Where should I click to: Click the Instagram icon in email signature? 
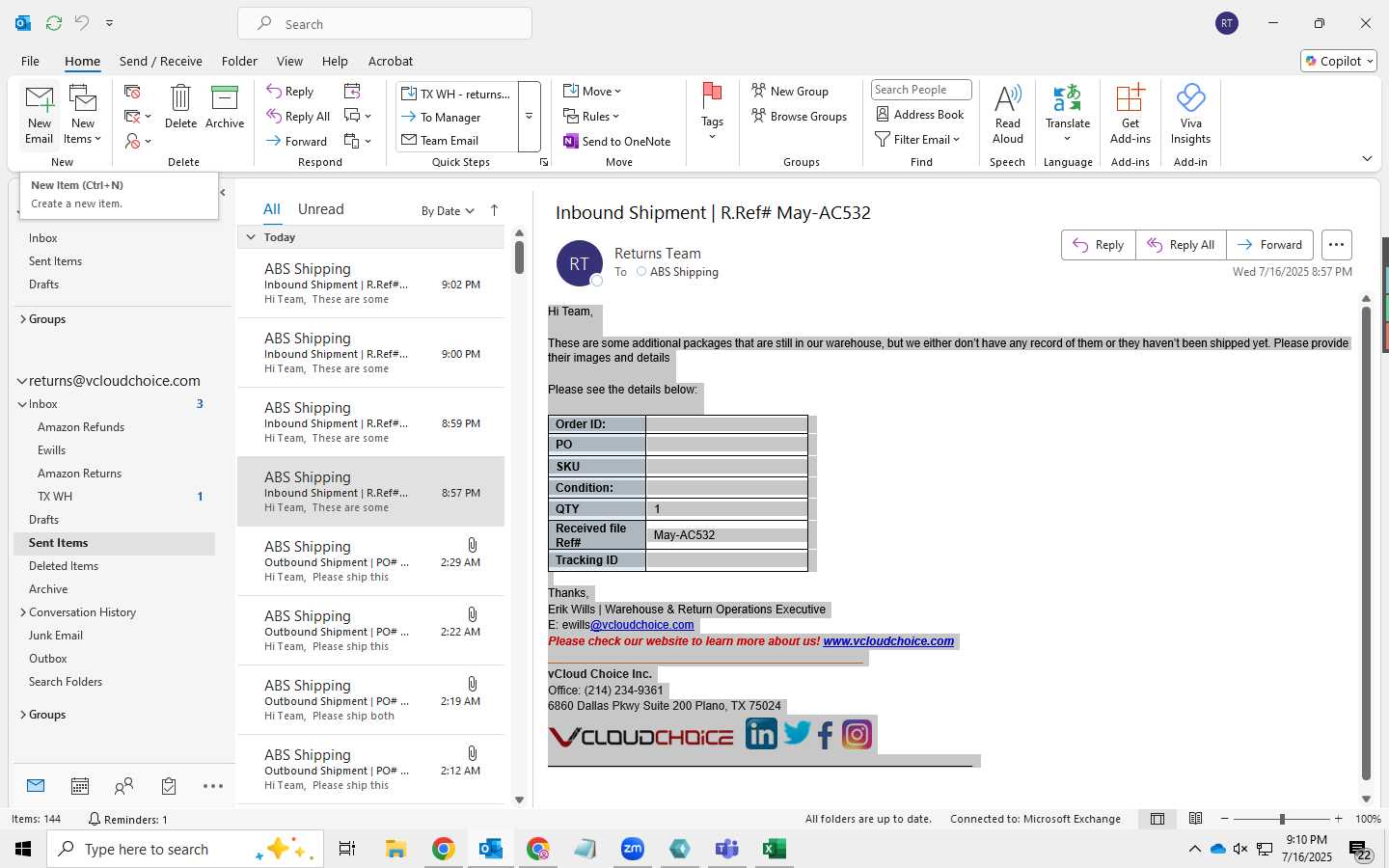[x=857, y=735]
